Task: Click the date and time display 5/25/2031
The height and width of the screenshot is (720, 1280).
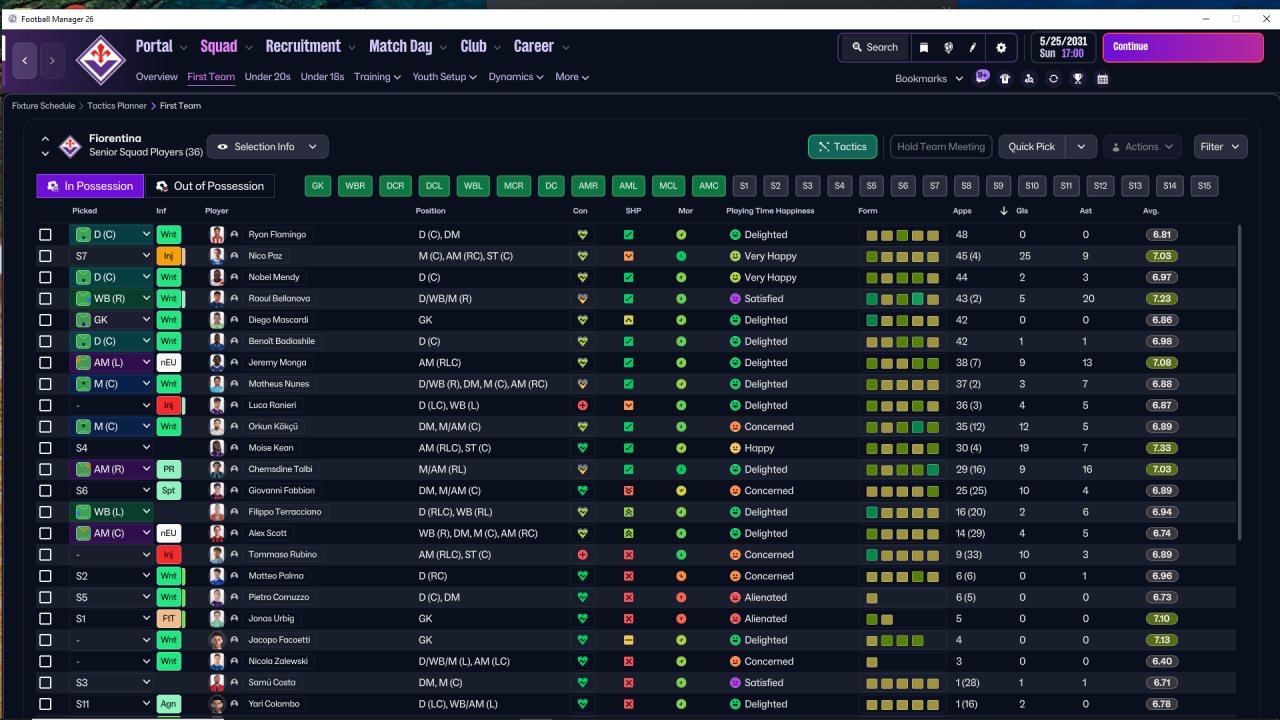Action: coord(1064,47)
